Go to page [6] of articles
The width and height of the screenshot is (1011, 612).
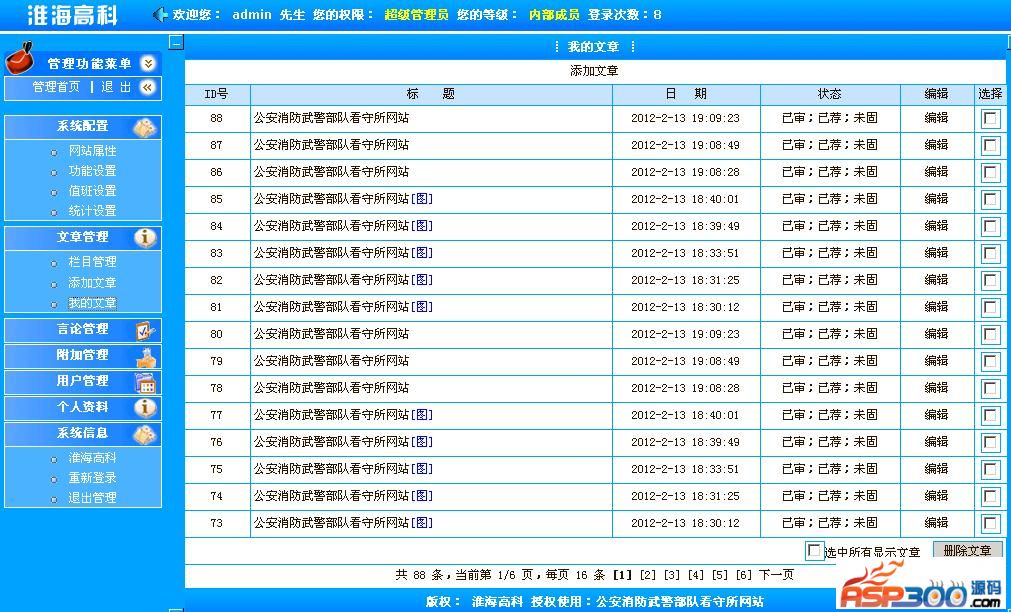pyautogui.click(x=743, y=575)
